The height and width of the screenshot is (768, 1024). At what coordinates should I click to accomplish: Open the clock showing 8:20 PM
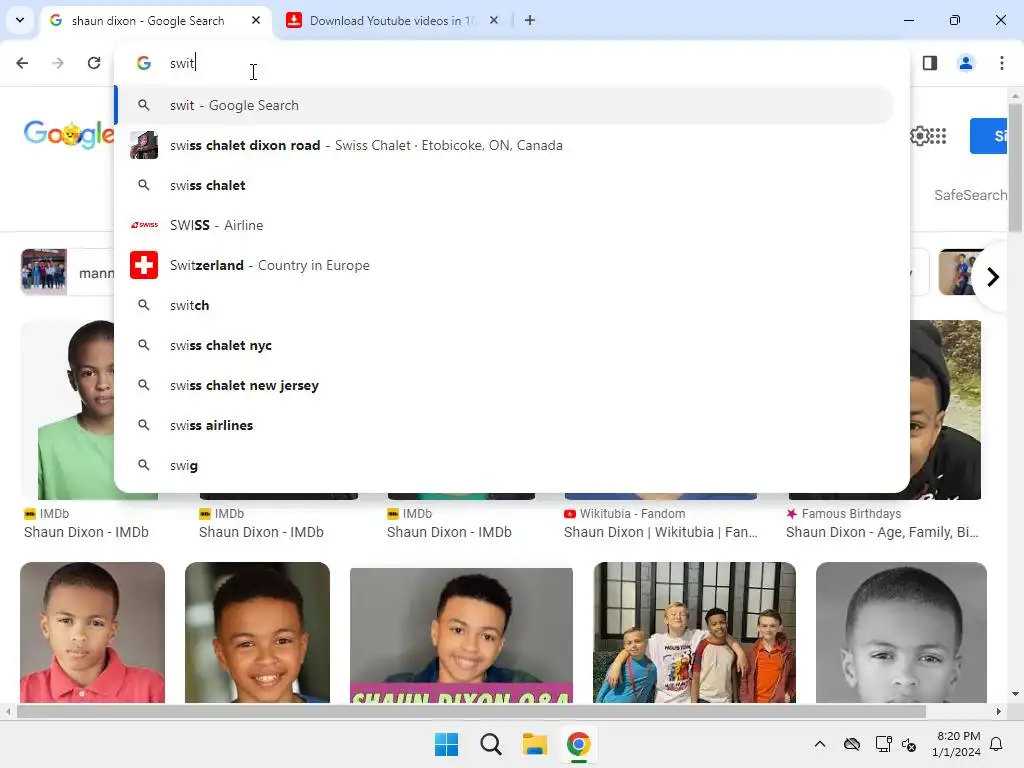click(957, 744)
